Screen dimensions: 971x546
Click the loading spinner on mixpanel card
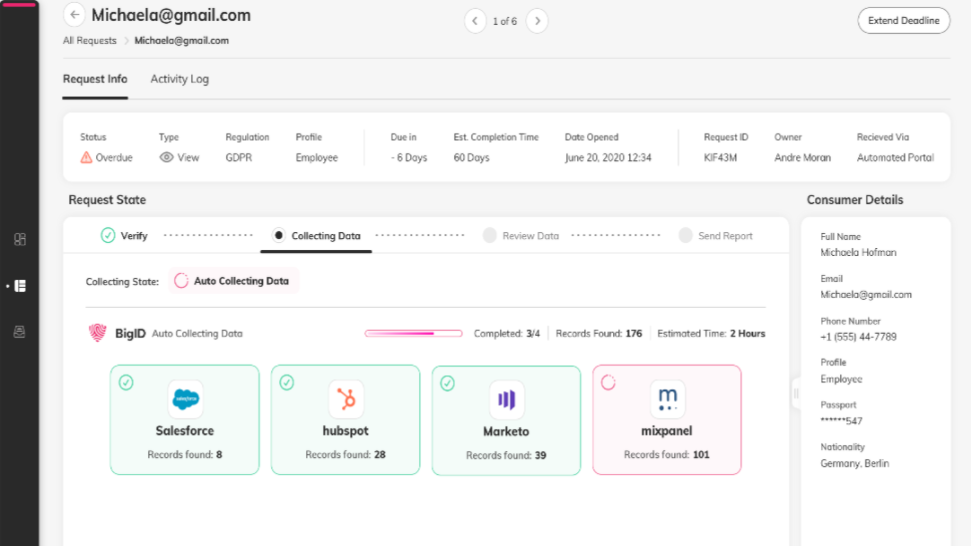pyautogui.click(x=608, y=383)
